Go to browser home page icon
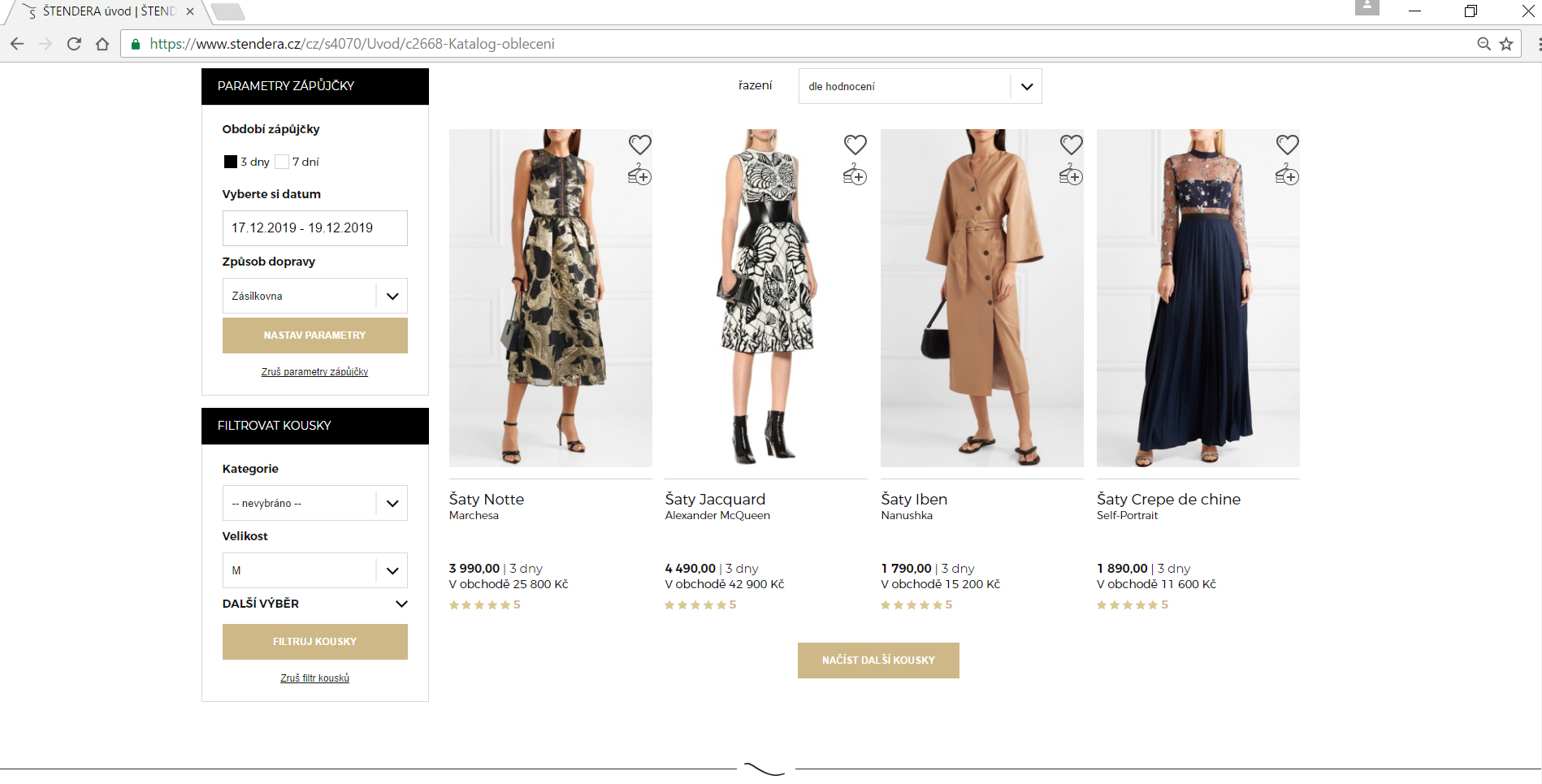Image resolution: width=1542 pixels, height=784 pixels. pyautogui.click(x=102, y=44)
